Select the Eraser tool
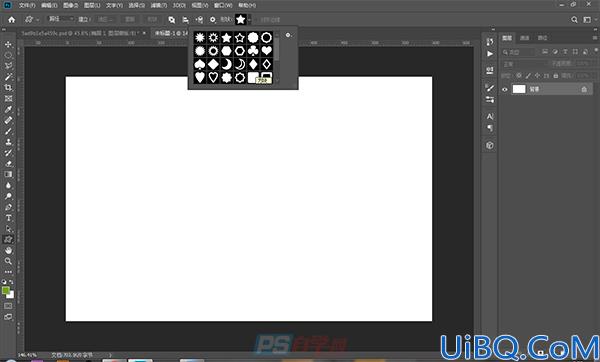 [8, 163]
